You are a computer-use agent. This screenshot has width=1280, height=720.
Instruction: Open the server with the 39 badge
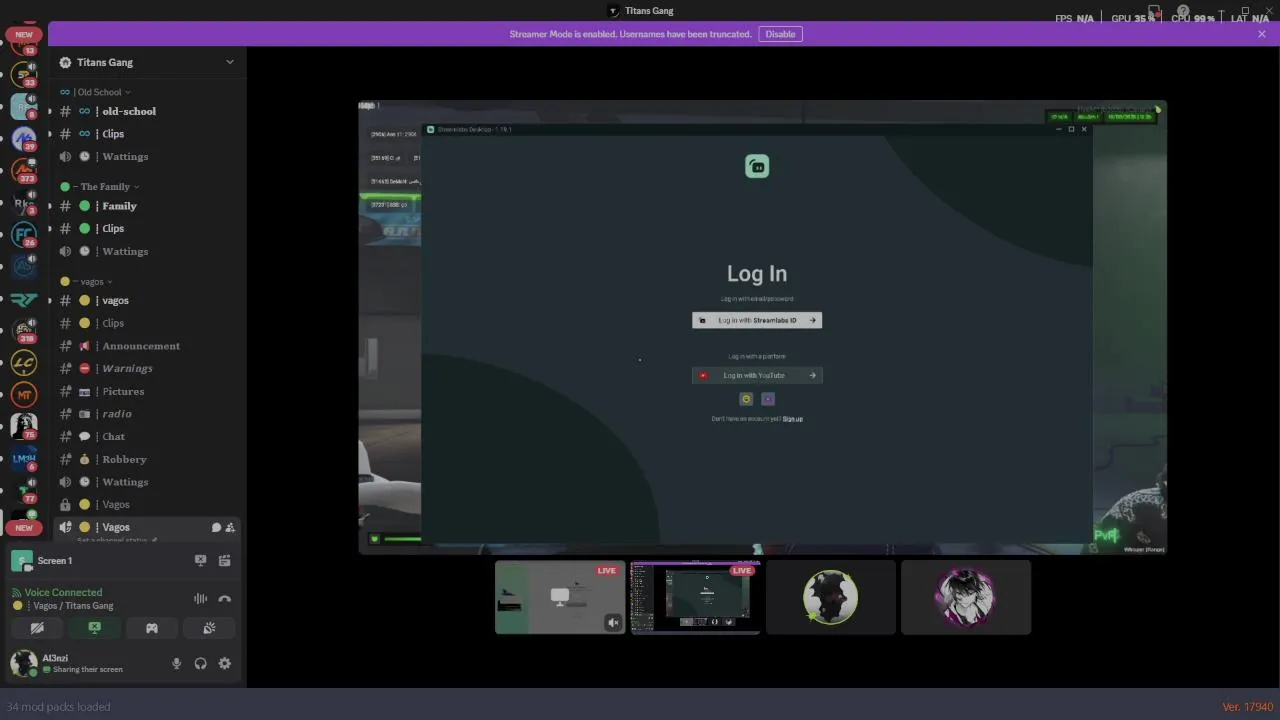24,138
